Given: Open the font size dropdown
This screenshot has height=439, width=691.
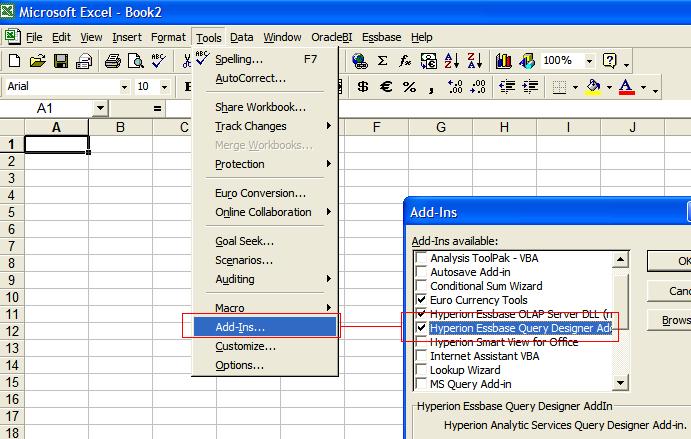Looking at the screenshot, I should coord(164,87).
